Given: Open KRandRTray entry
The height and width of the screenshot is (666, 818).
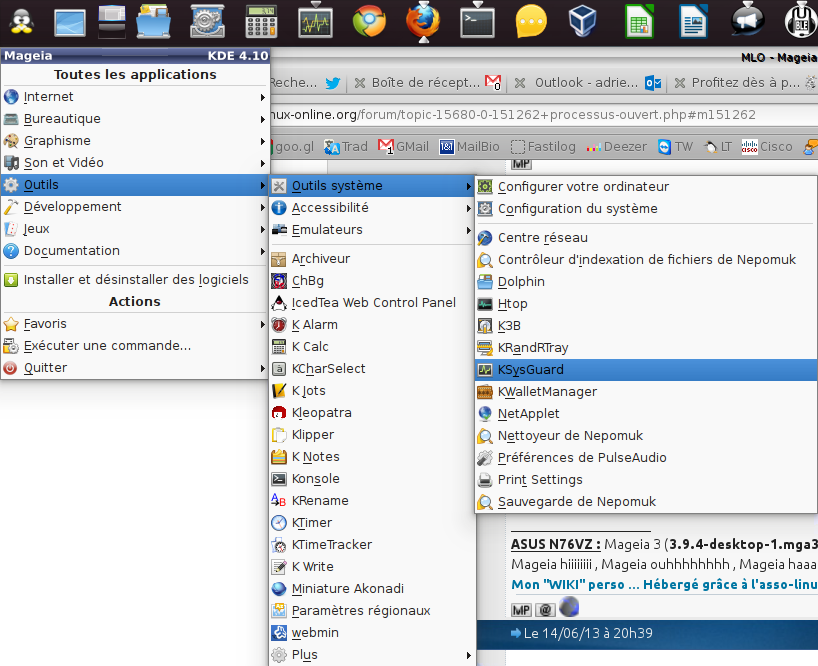Looking at the screenshot, I should coord(646,347).
